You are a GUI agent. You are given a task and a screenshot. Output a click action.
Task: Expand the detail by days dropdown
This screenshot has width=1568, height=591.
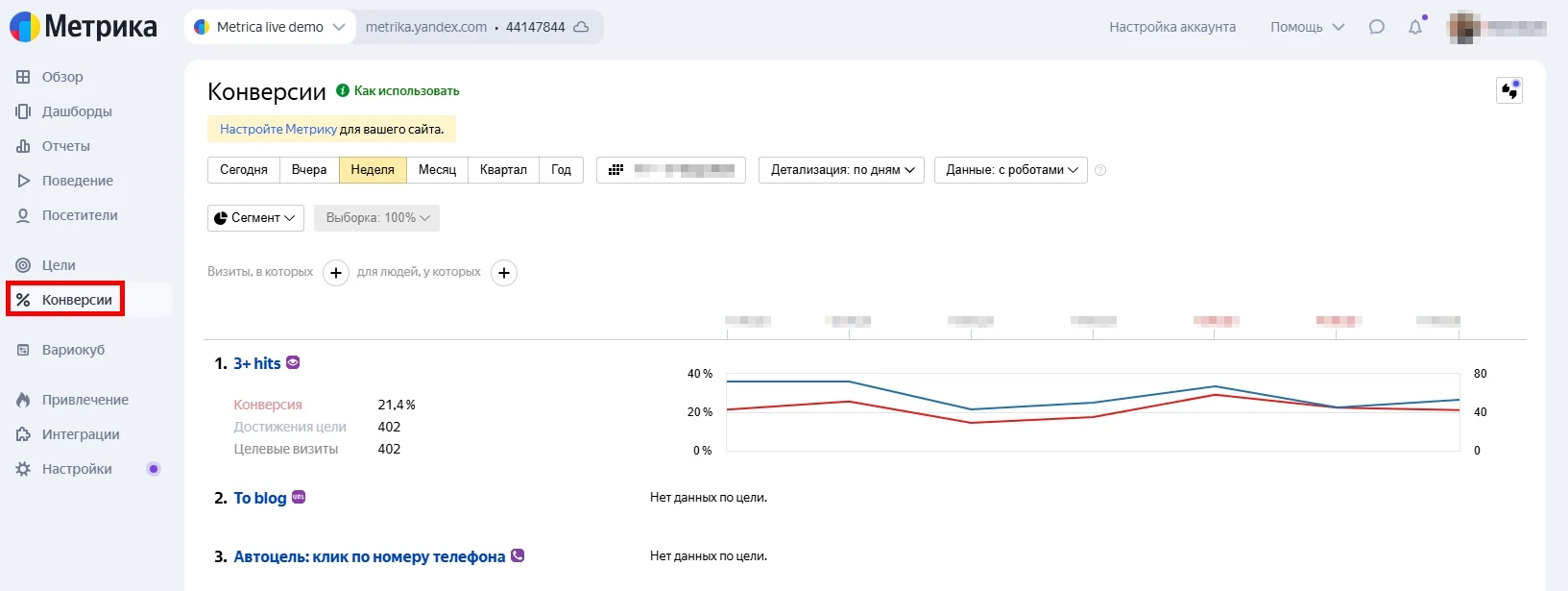841,170
